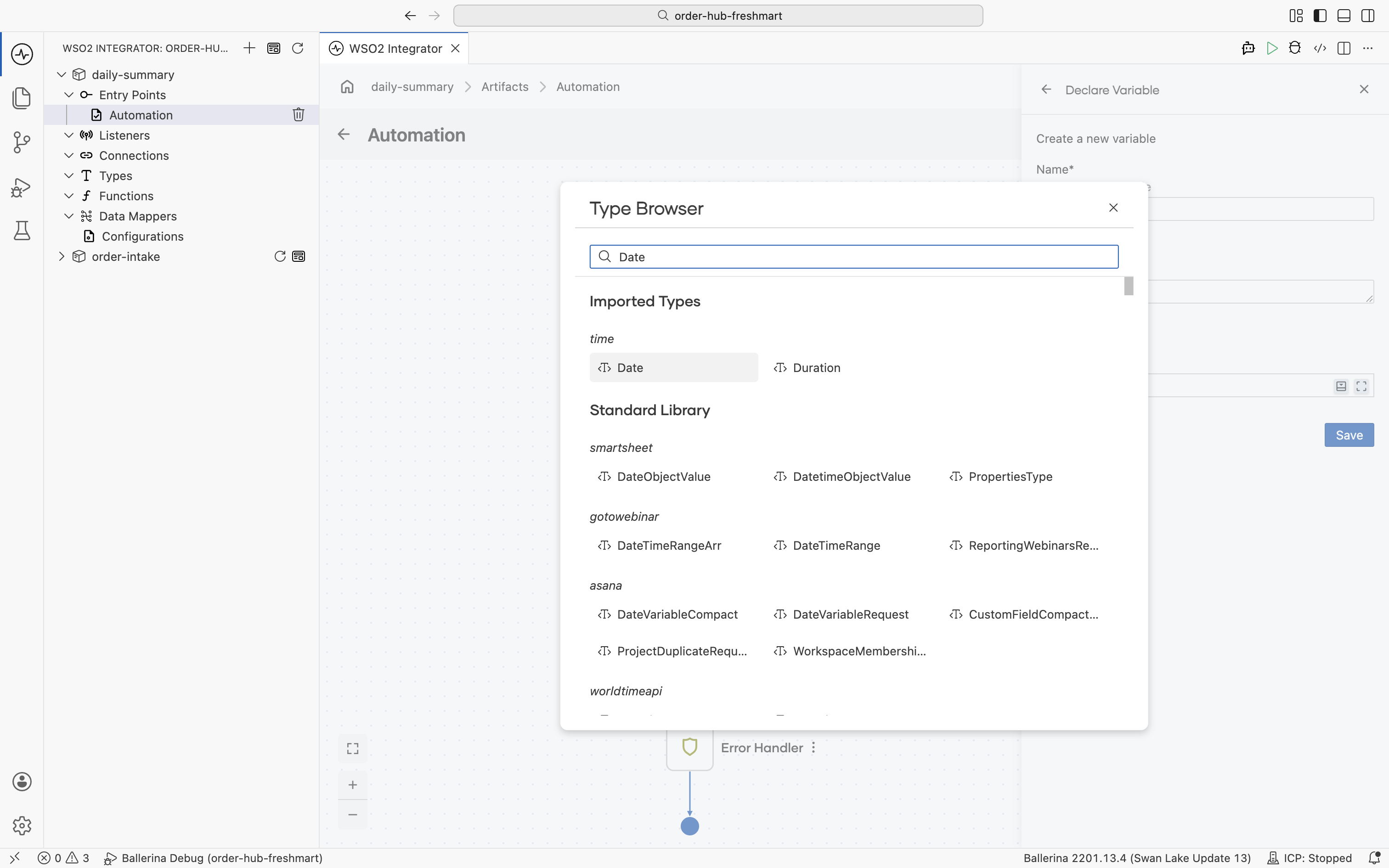Click Error Handler shield node

(690, 748)
